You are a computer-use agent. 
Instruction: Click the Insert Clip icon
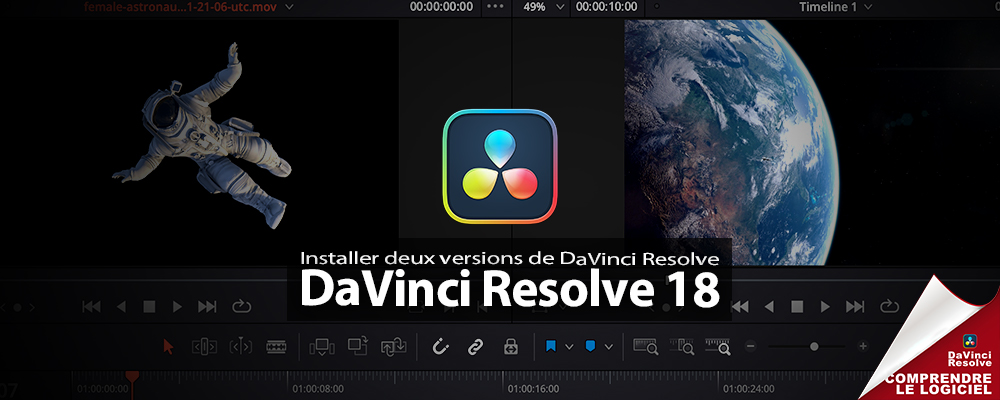point(321,346)
